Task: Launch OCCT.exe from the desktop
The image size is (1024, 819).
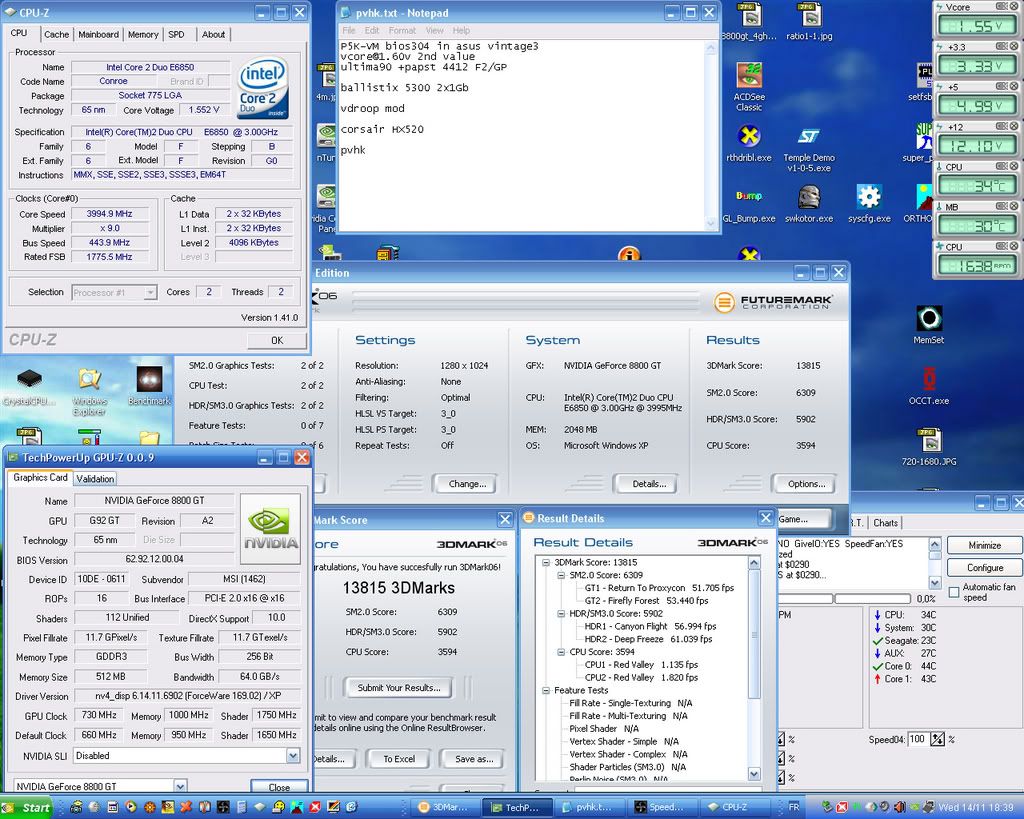Action: 928,380
